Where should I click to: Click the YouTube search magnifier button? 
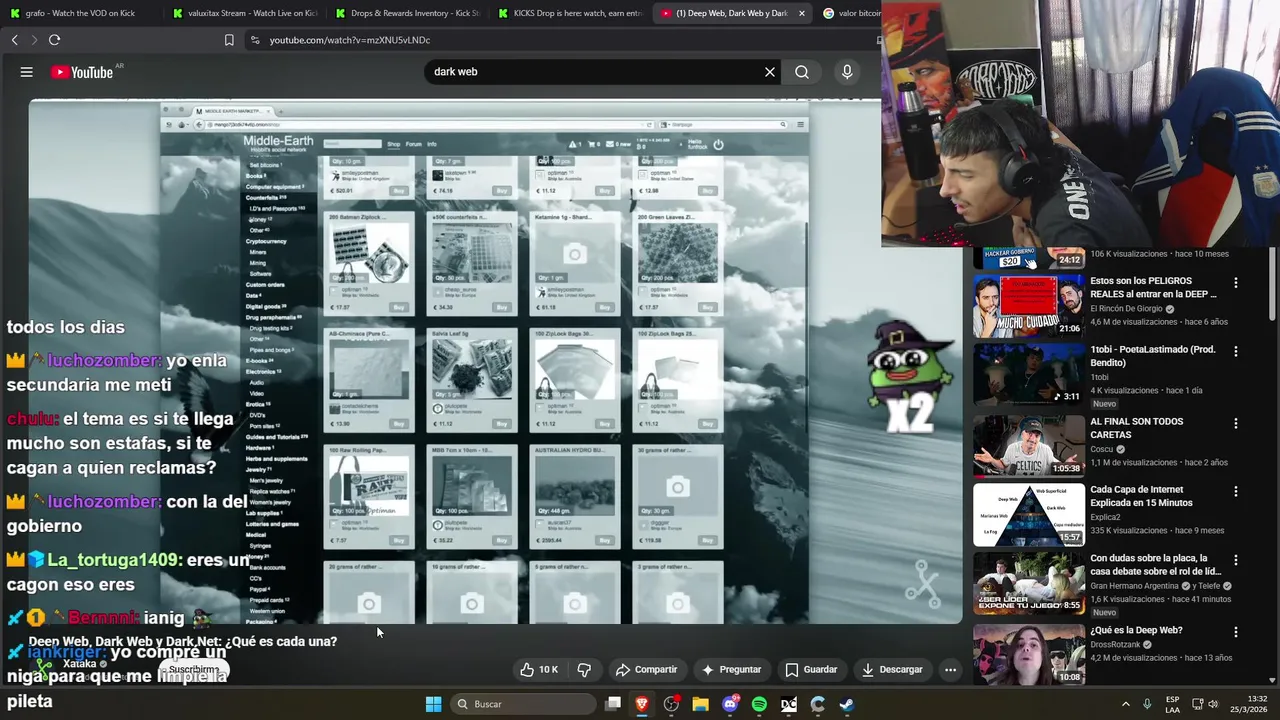coord(802,72)
